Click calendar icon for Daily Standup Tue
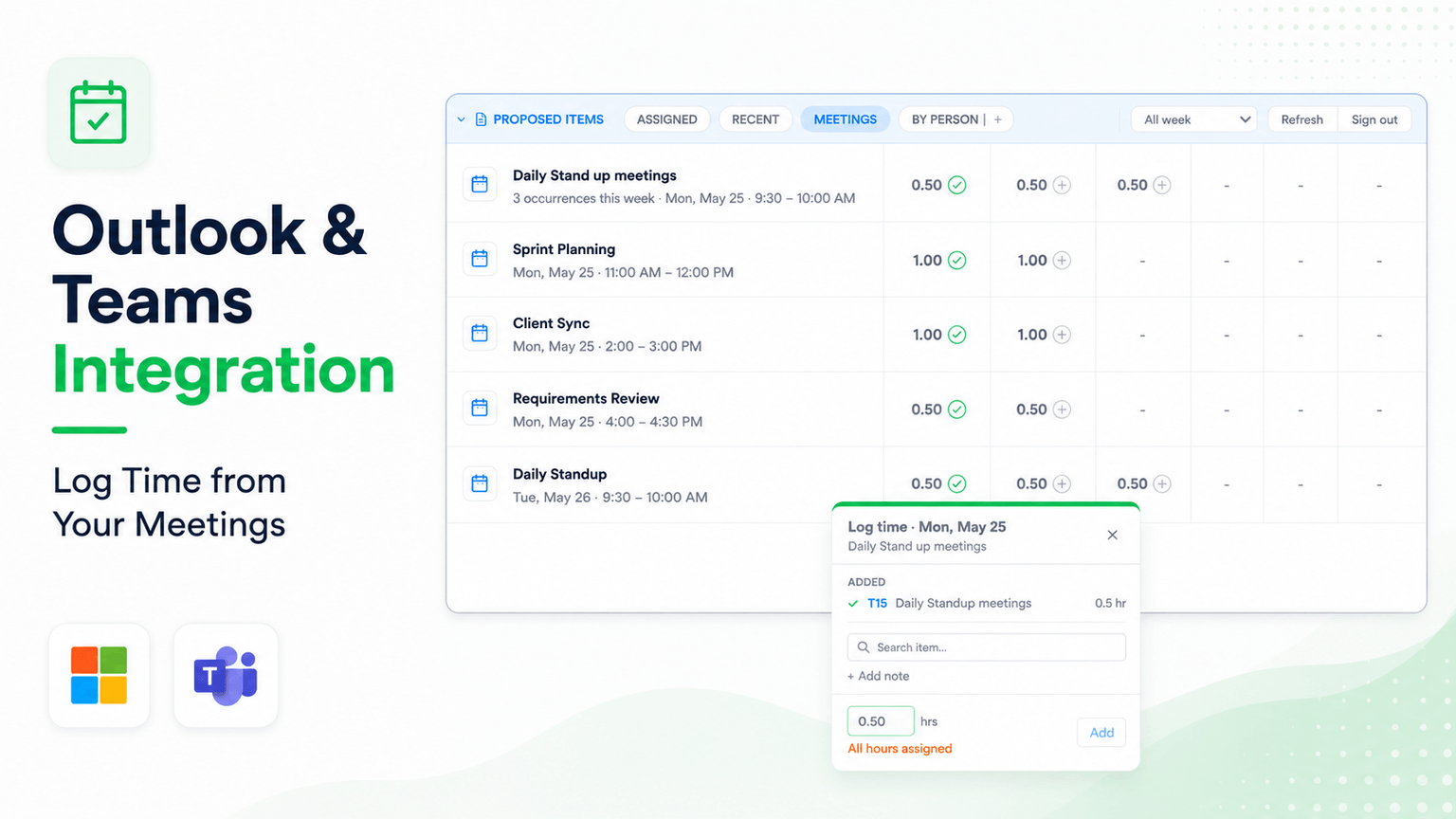 click(x=480, y=483)
